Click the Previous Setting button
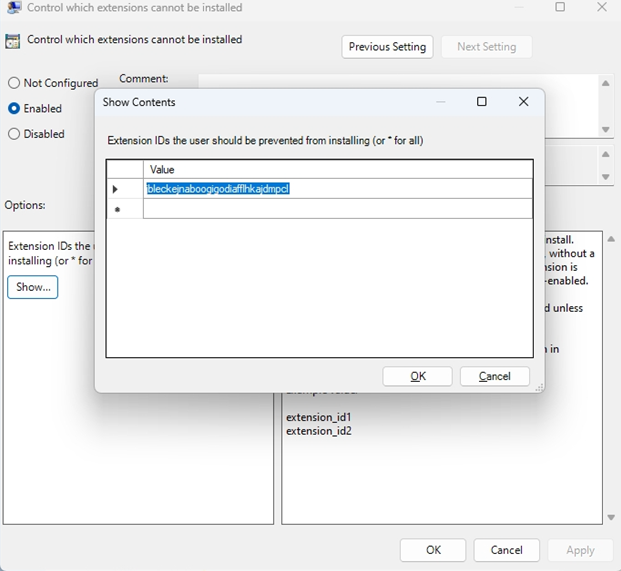621x571 pixels. [387, 47]
